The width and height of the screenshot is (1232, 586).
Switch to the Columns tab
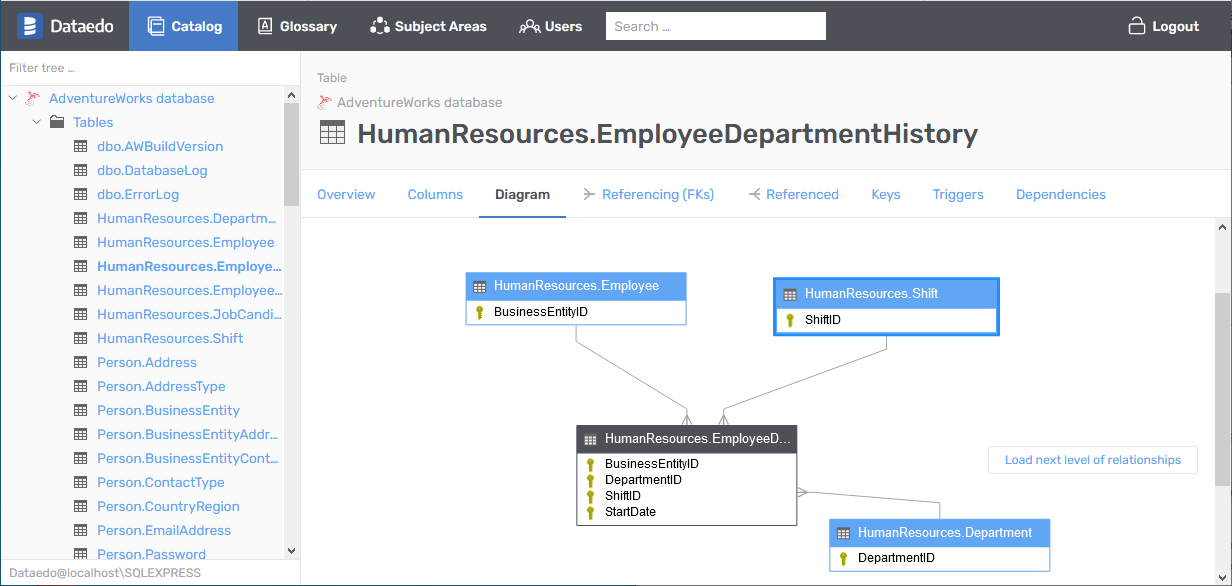pyautogui.click(x=435, y=194)
